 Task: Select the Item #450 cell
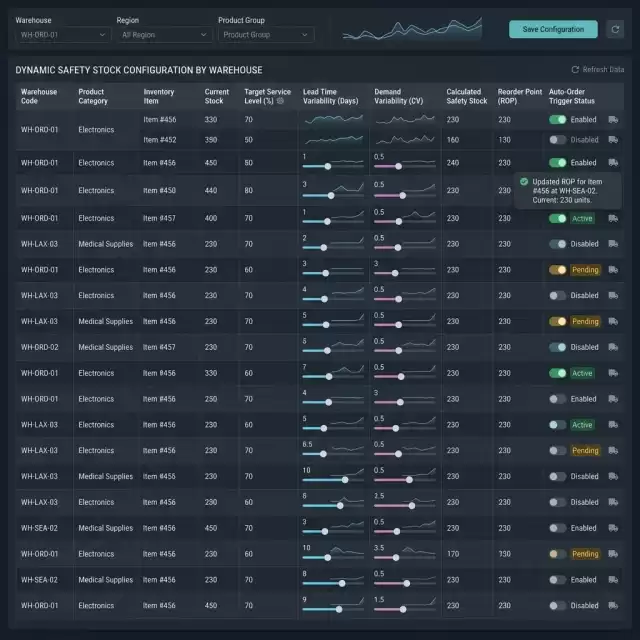(x=159, y=191)
